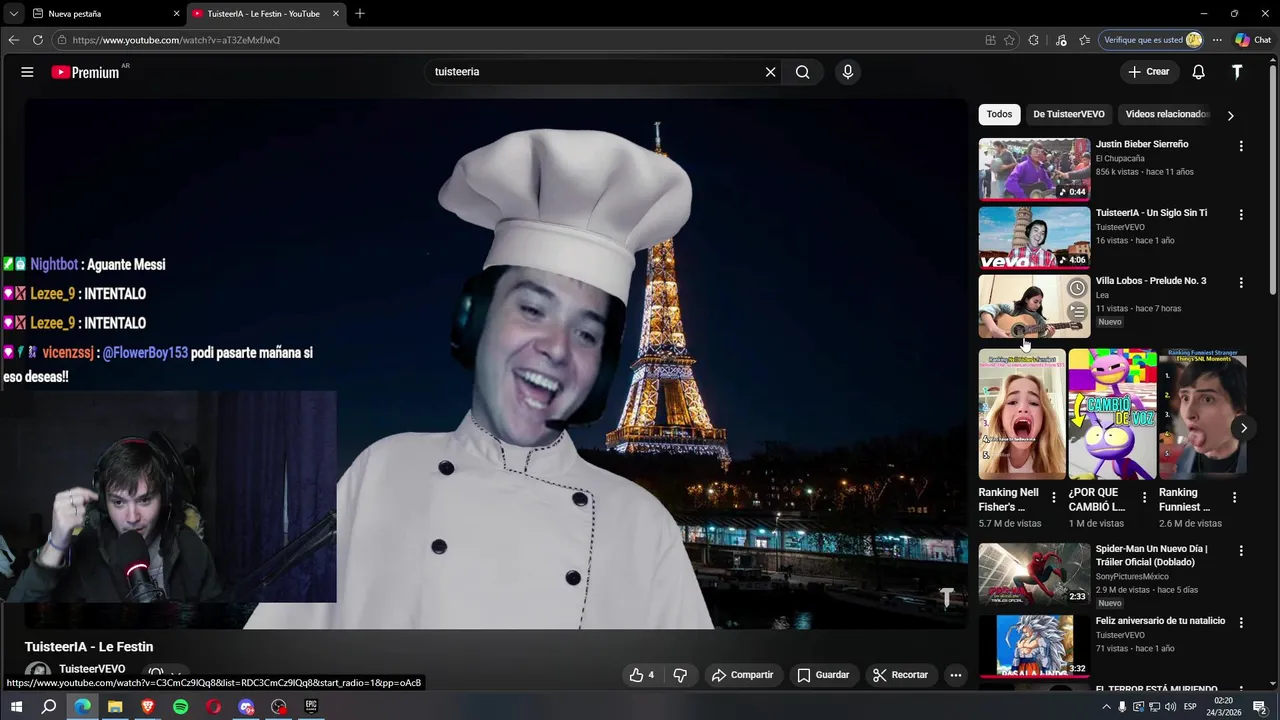The width and height of the screenshot is (1280, 720).
Task: Go back in the browser
Action: click(13, 40)
